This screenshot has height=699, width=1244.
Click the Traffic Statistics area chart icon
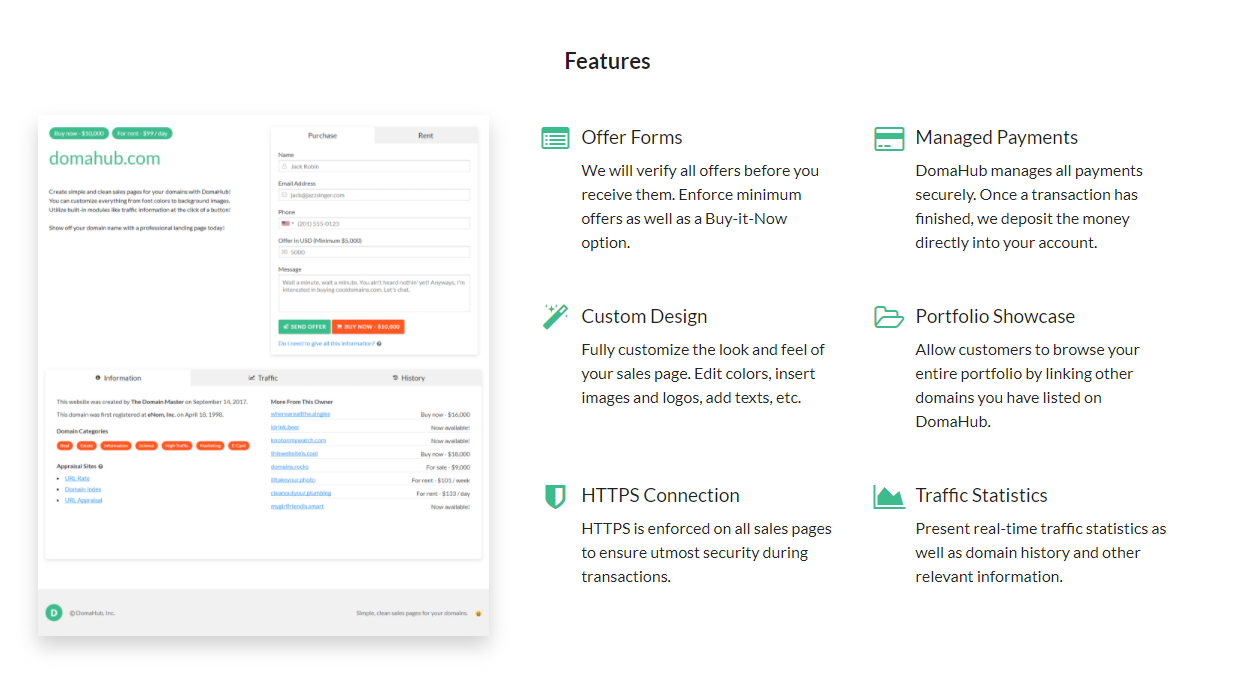889,496
